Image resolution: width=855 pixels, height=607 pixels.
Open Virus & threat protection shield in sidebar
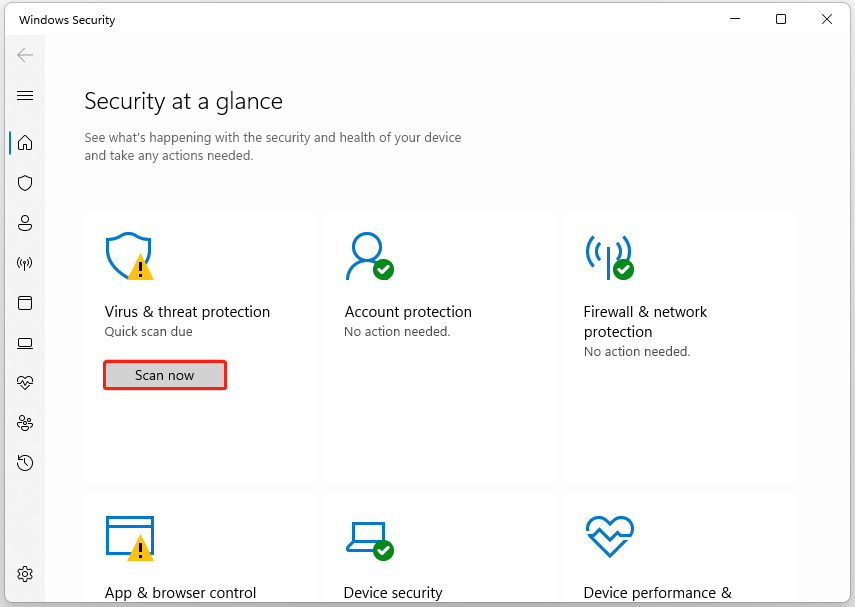point(25,183)
